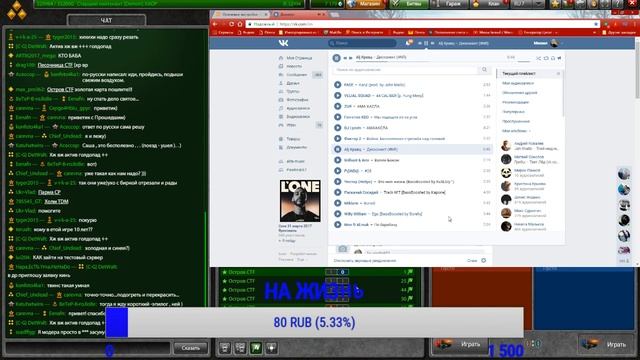Image resolution: width=640 pixels, height=360 pixels.
Task: Play the Willy William track
Action: coord(338,214)
